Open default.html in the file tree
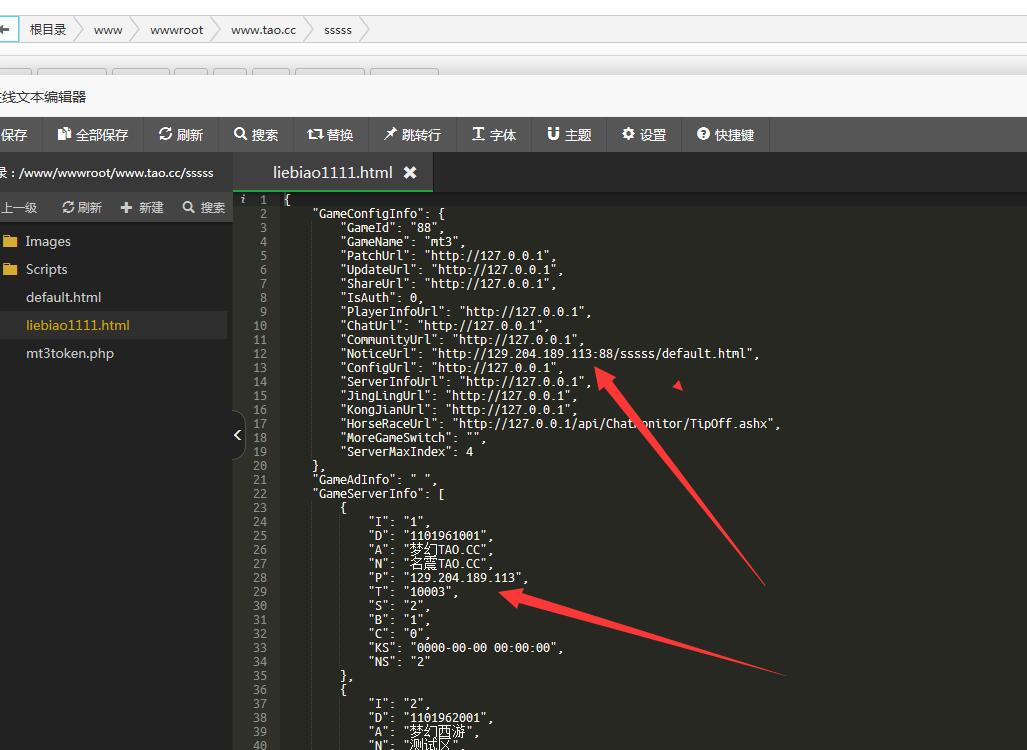 63,297
